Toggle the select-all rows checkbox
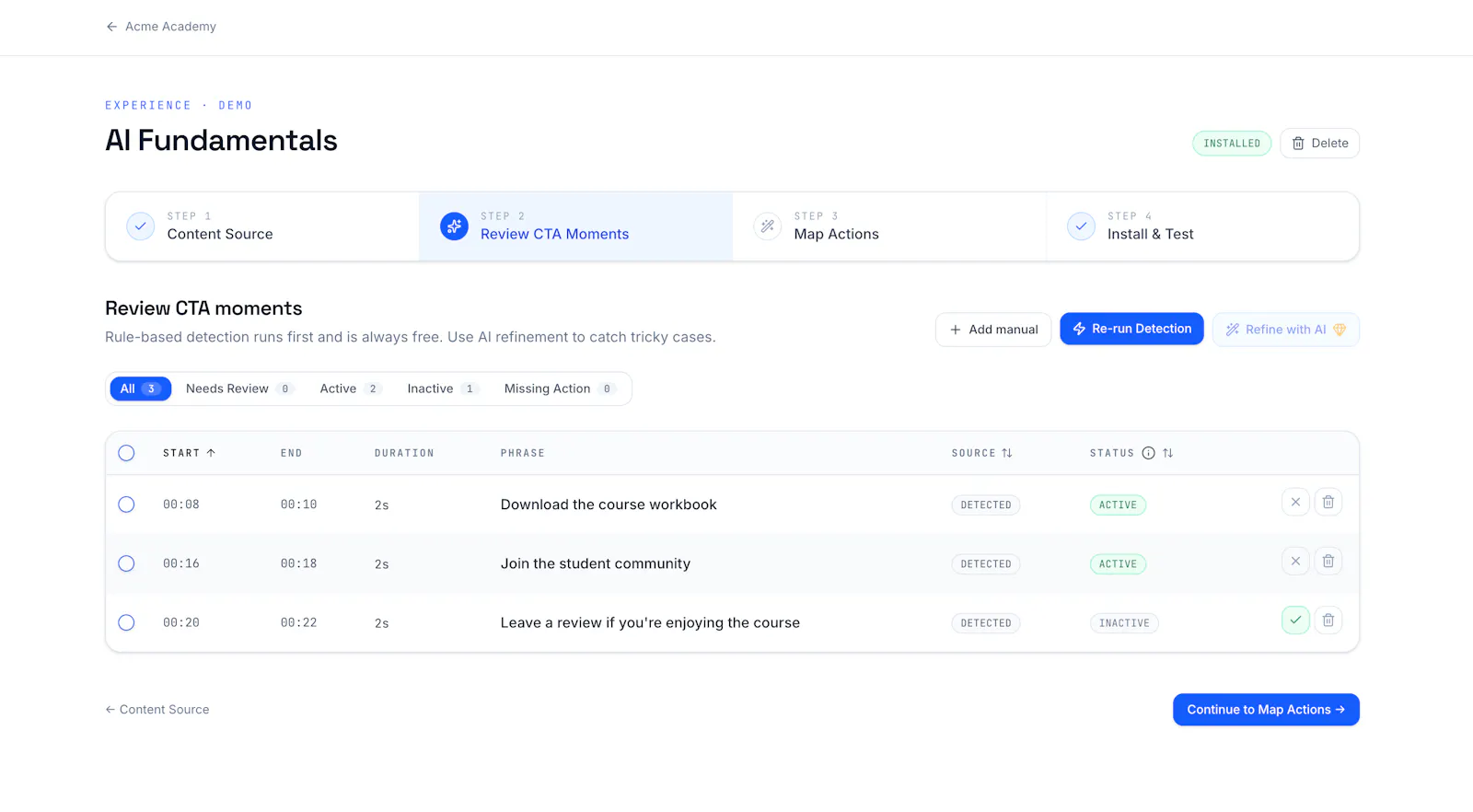Screen dimensions: 1473x812 pos(126,453)
